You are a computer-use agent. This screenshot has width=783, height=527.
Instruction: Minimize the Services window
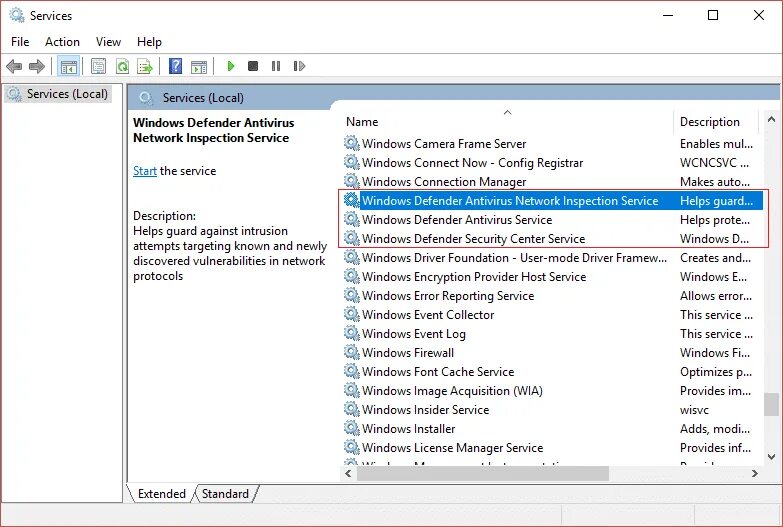click(668, 15)
